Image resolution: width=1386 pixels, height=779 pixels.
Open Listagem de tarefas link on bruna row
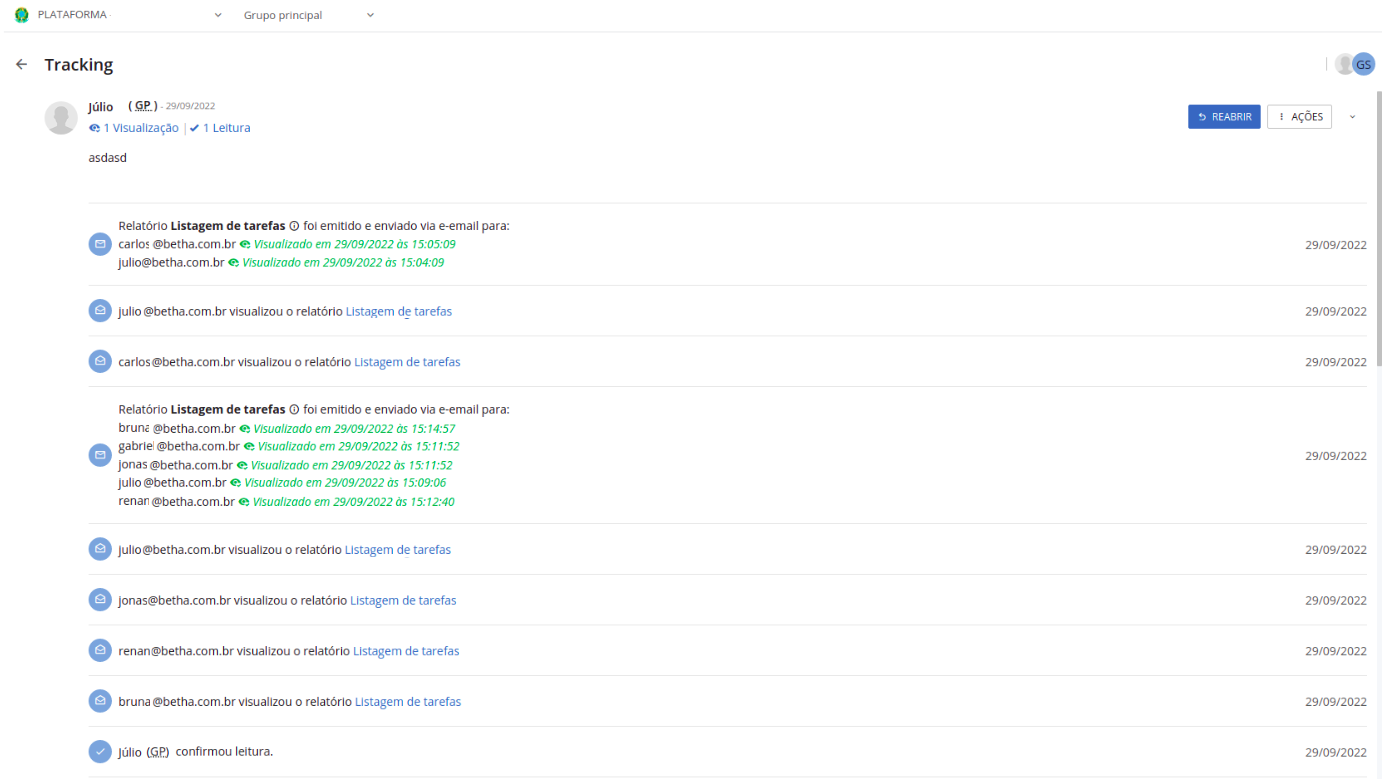pyautogui.click(x=408, y=701)
